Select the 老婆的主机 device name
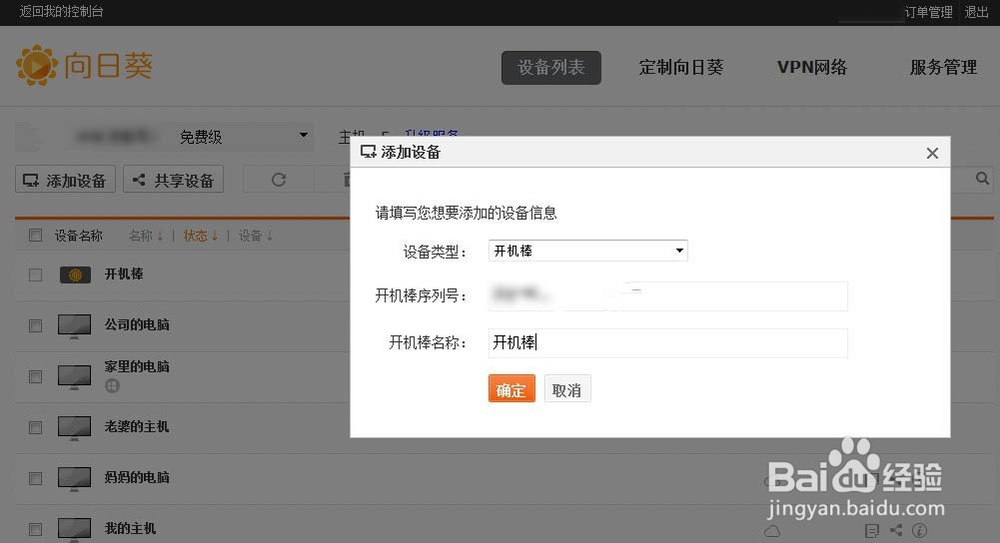The height and width of the screenshot is (543, 1000). point(137,427)
